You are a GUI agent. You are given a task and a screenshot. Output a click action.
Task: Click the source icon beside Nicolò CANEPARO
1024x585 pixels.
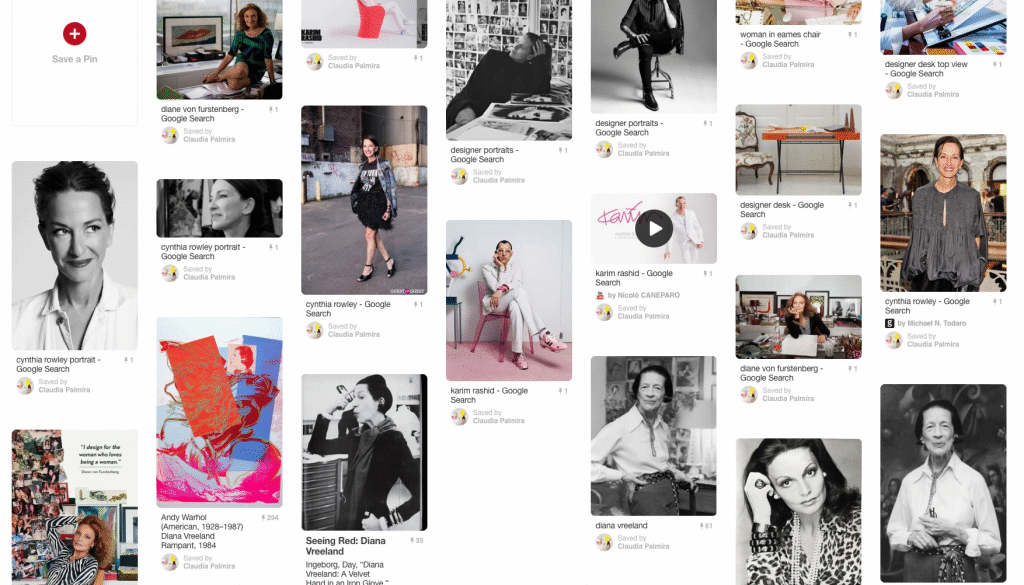point(600,295)
